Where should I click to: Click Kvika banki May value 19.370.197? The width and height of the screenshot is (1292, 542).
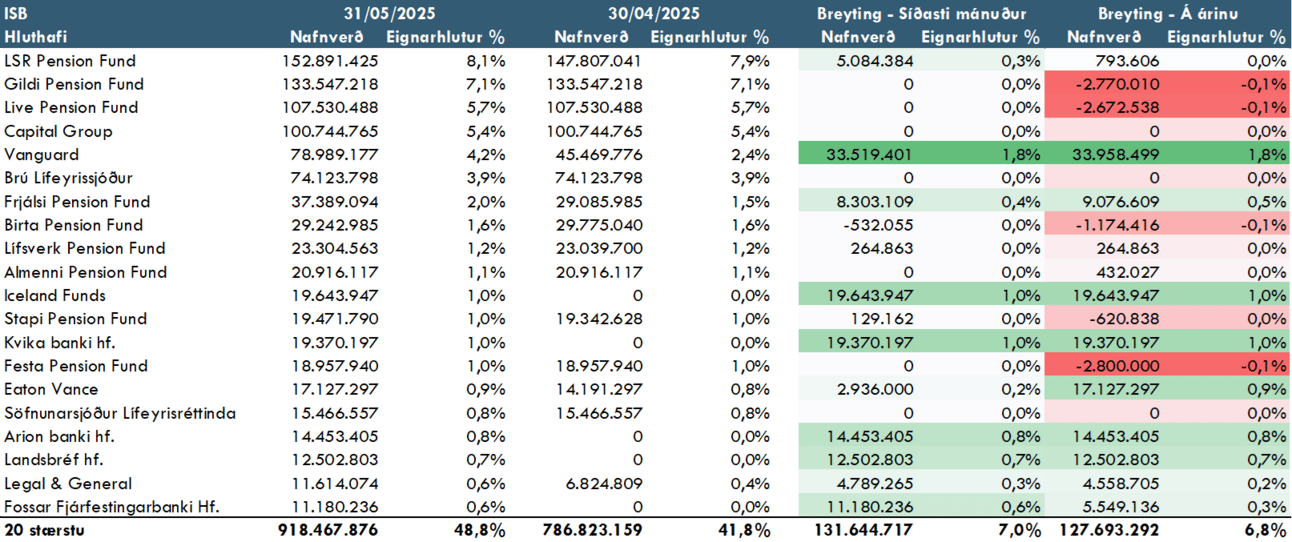[337, 342]
